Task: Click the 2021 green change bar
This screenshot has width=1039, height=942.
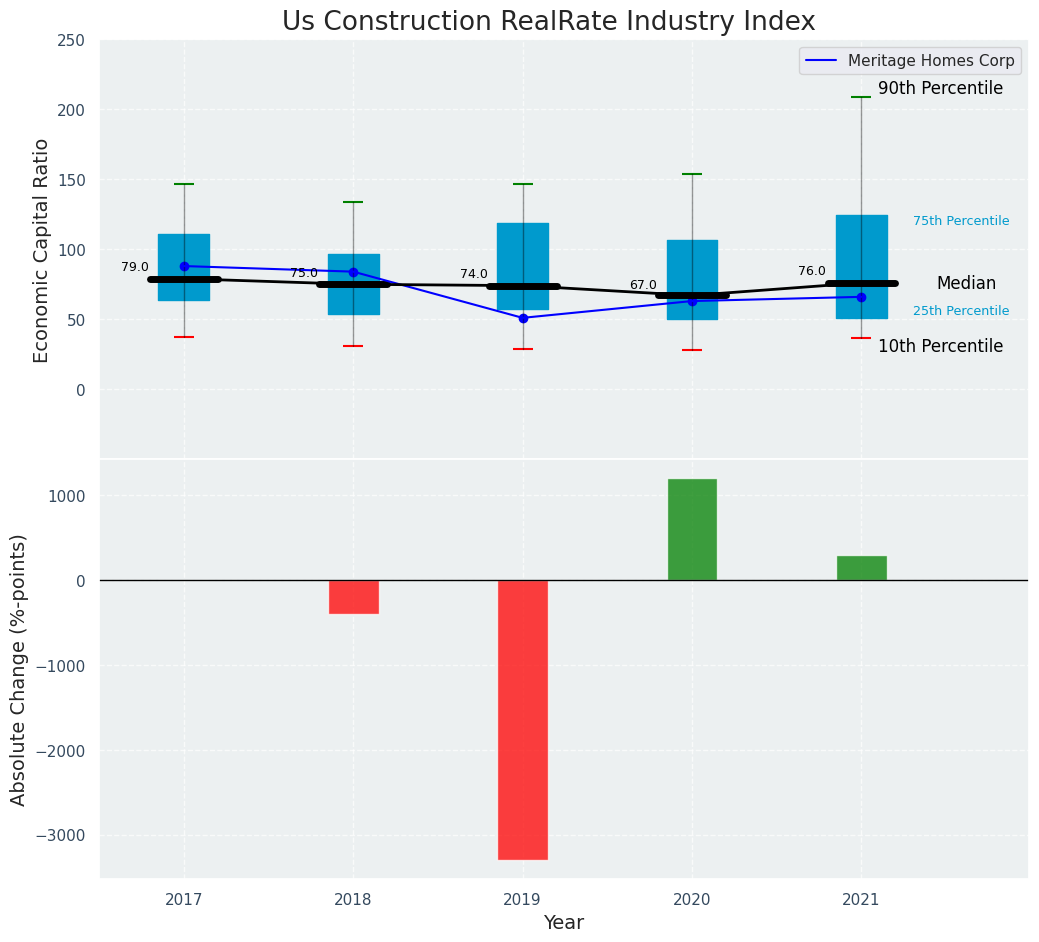Action: (x=861, y=568)
